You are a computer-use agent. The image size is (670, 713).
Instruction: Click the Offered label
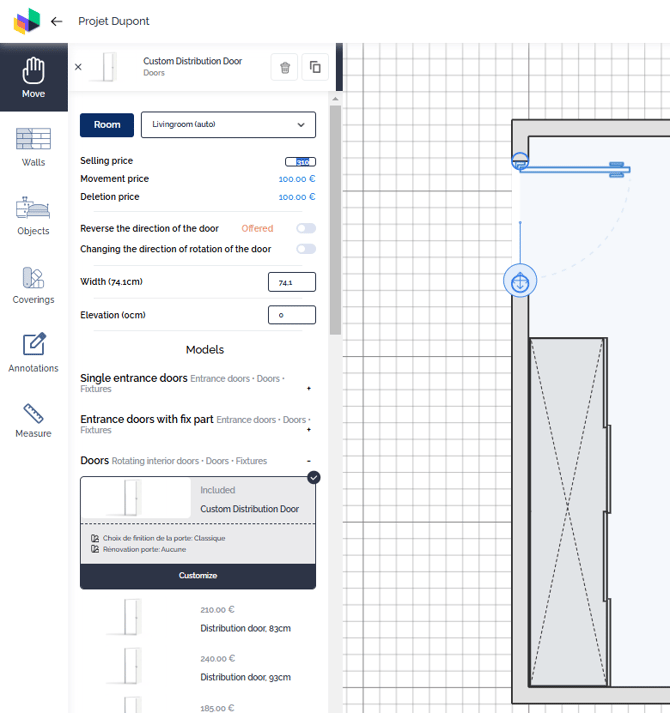[257, 228]
